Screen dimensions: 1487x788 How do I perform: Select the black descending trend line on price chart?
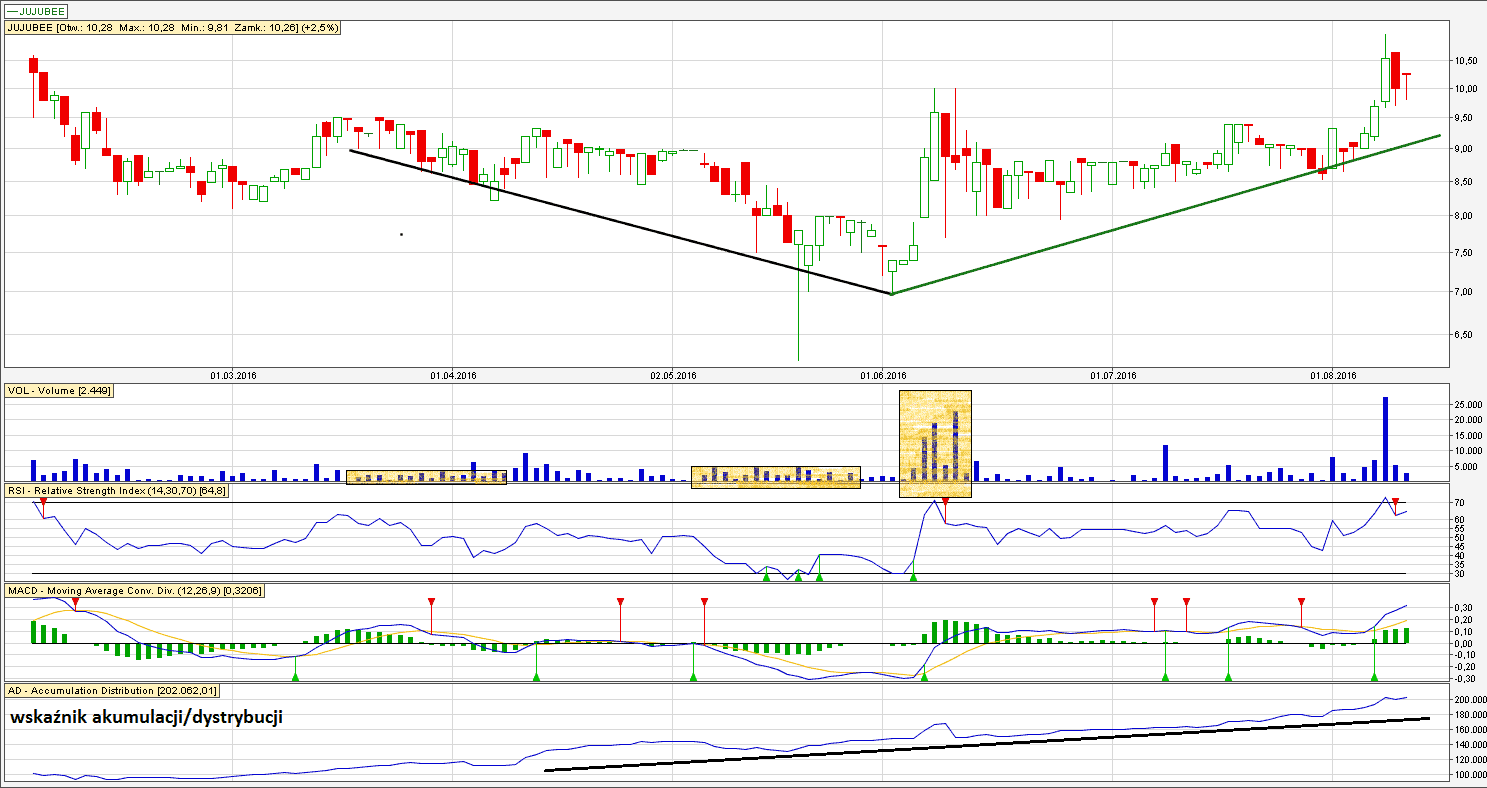point(620,221)
